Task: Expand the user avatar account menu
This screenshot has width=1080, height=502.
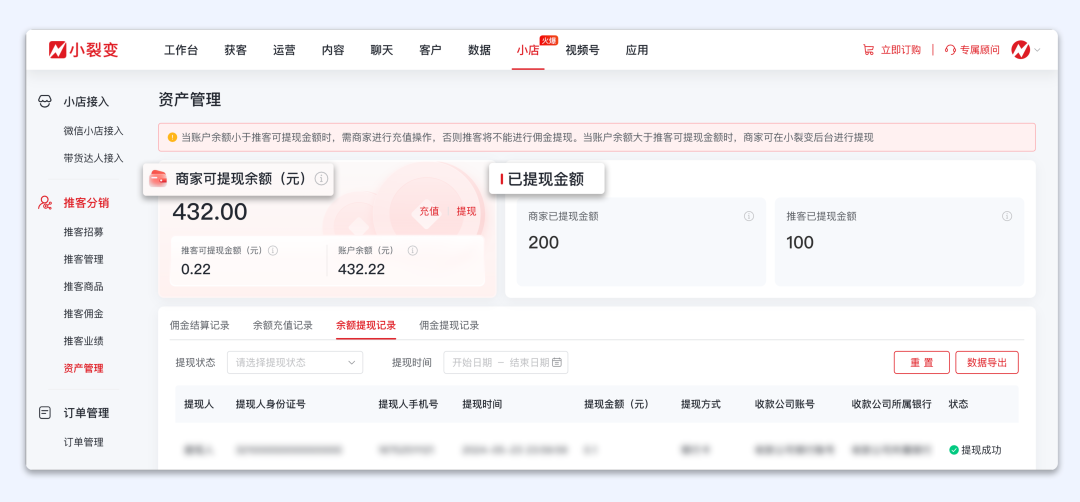Action: (1026, 50)
